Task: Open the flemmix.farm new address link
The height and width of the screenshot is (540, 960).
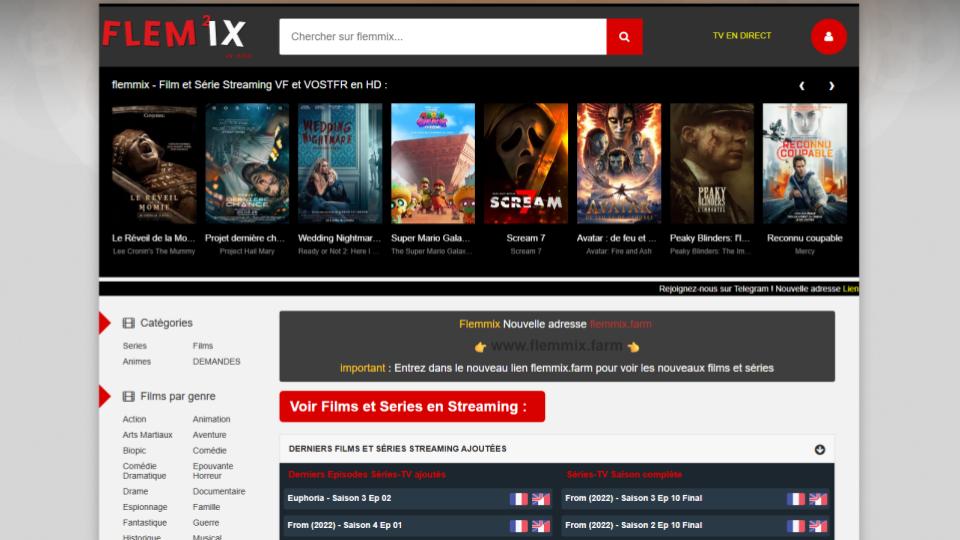Action: (x=620, y=324)
